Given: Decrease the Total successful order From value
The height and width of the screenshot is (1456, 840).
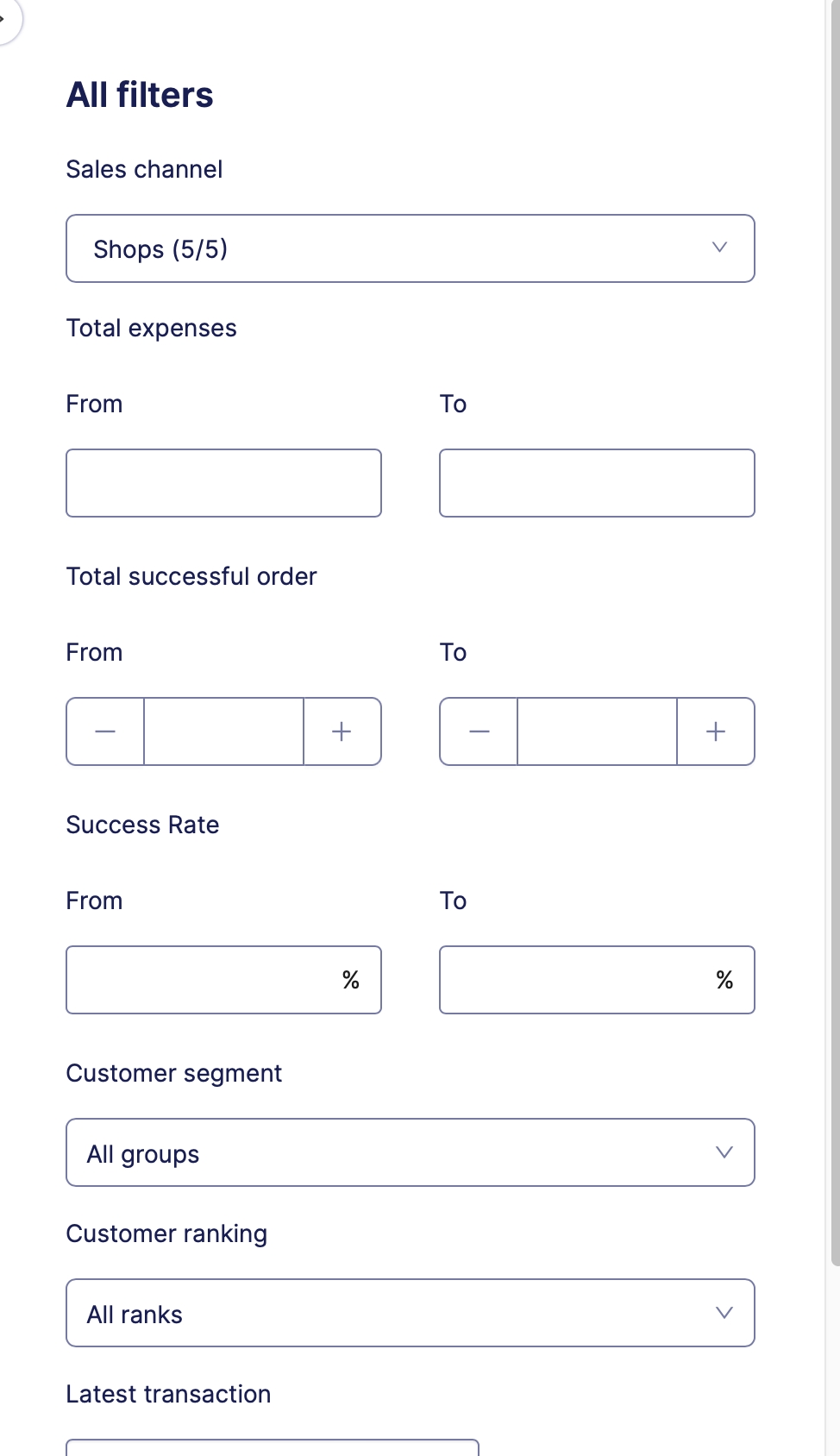Looking at the screenshot, I should pyautogui.click(x=105, y=731).
